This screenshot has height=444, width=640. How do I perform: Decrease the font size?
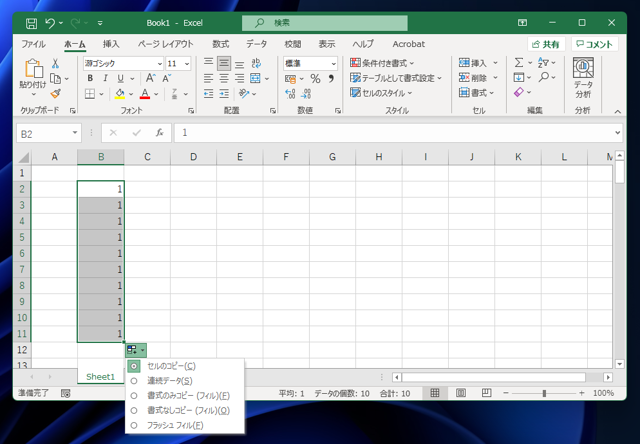point(167,78)
